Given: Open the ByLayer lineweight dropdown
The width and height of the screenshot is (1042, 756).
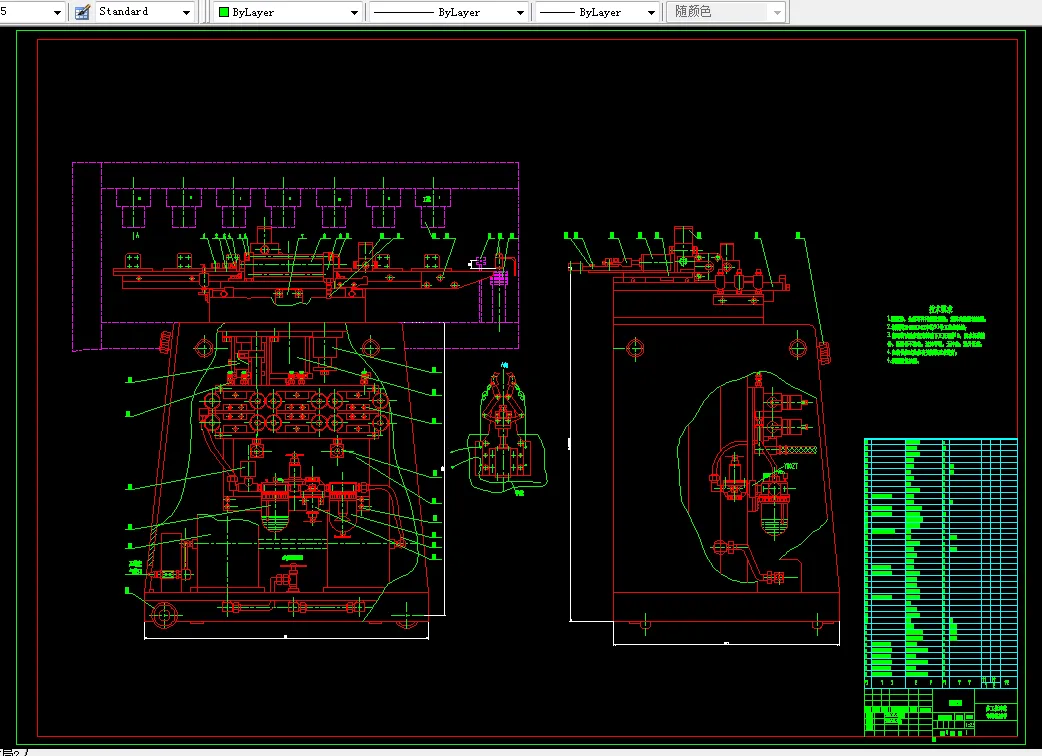Looking at the screenshot, I should point(597,12).
